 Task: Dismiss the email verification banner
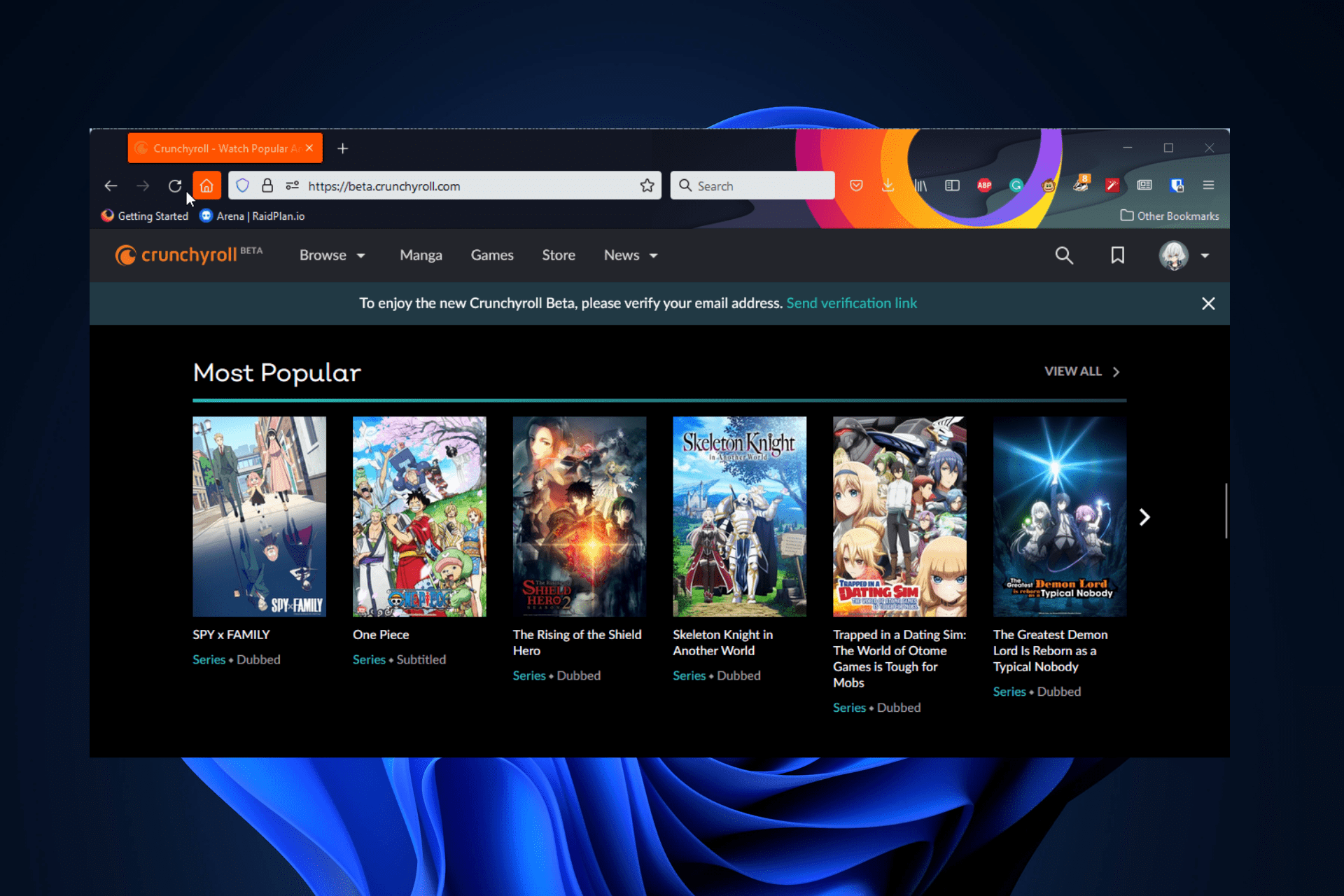(1208, 304)
